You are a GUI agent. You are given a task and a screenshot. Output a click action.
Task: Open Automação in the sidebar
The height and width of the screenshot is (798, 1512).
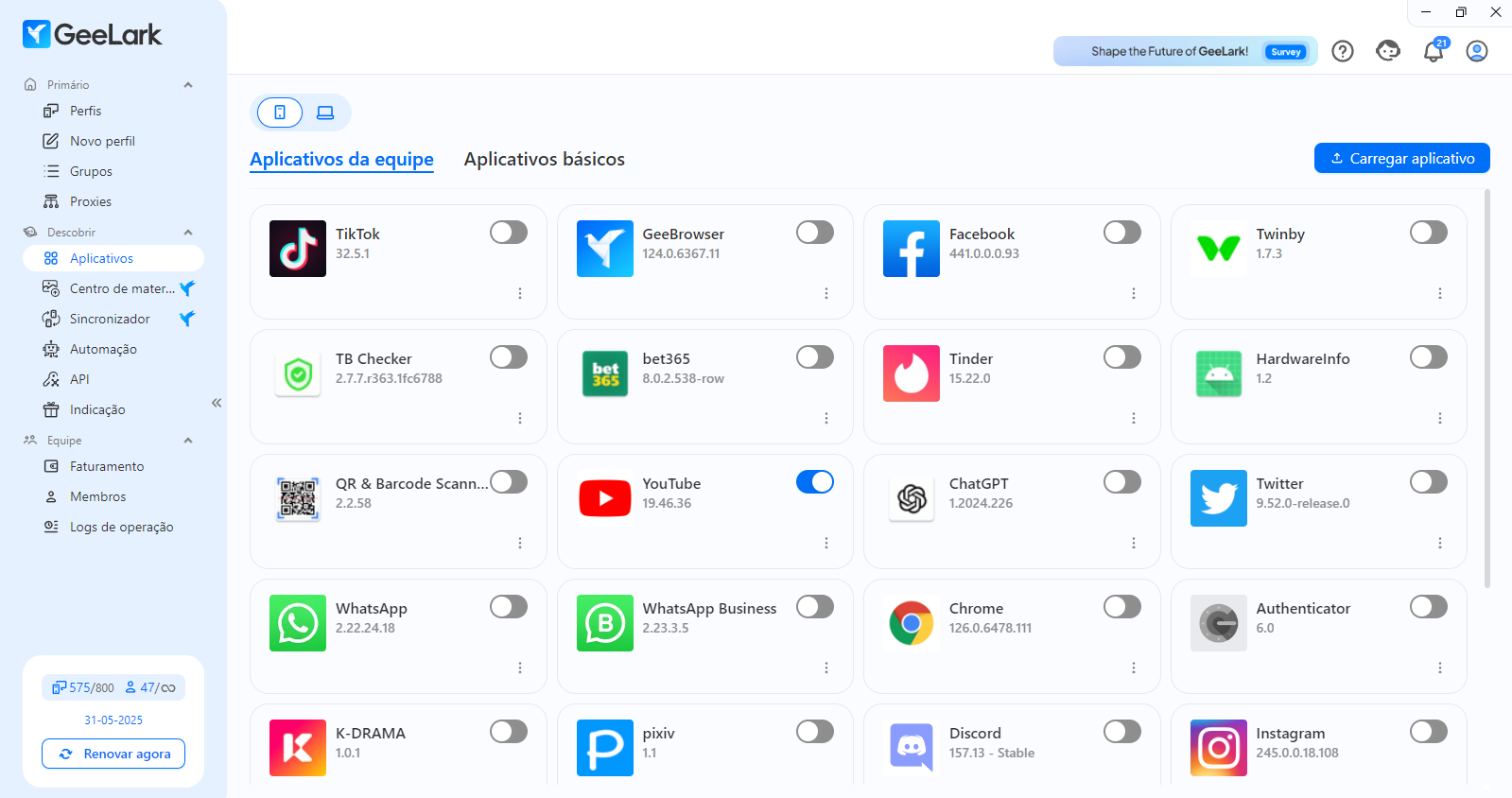113,349
